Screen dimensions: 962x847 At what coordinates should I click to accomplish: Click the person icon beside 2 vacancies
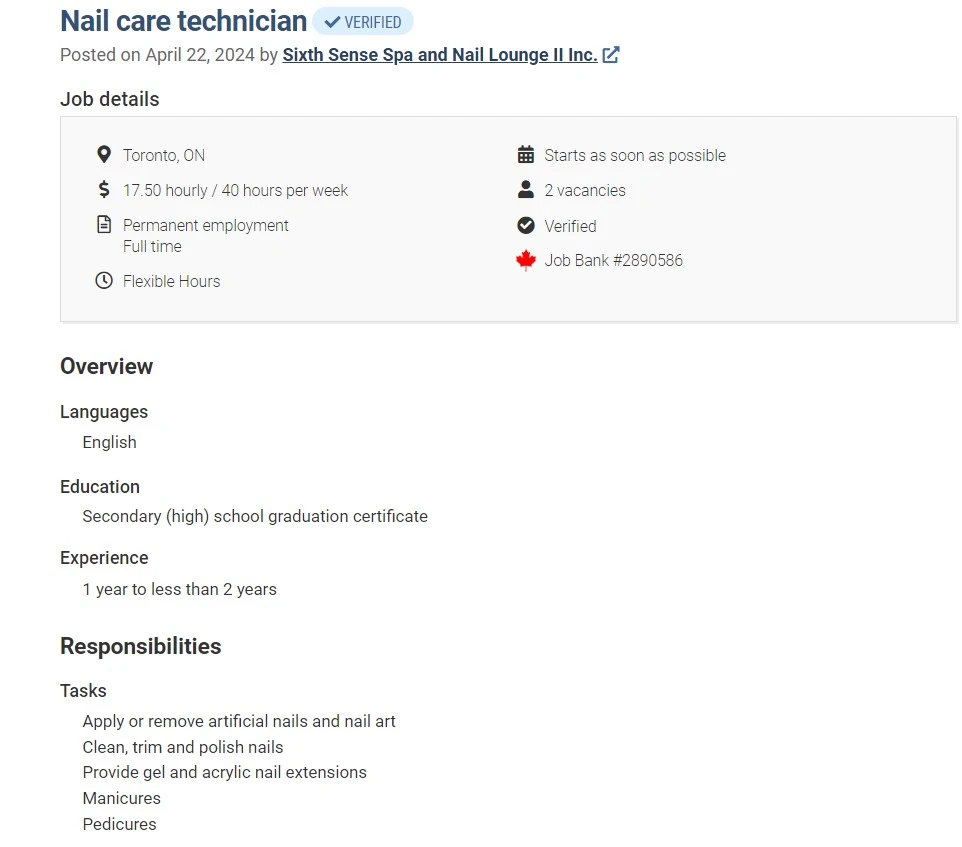pyautogui.click(x=526, y=190)
